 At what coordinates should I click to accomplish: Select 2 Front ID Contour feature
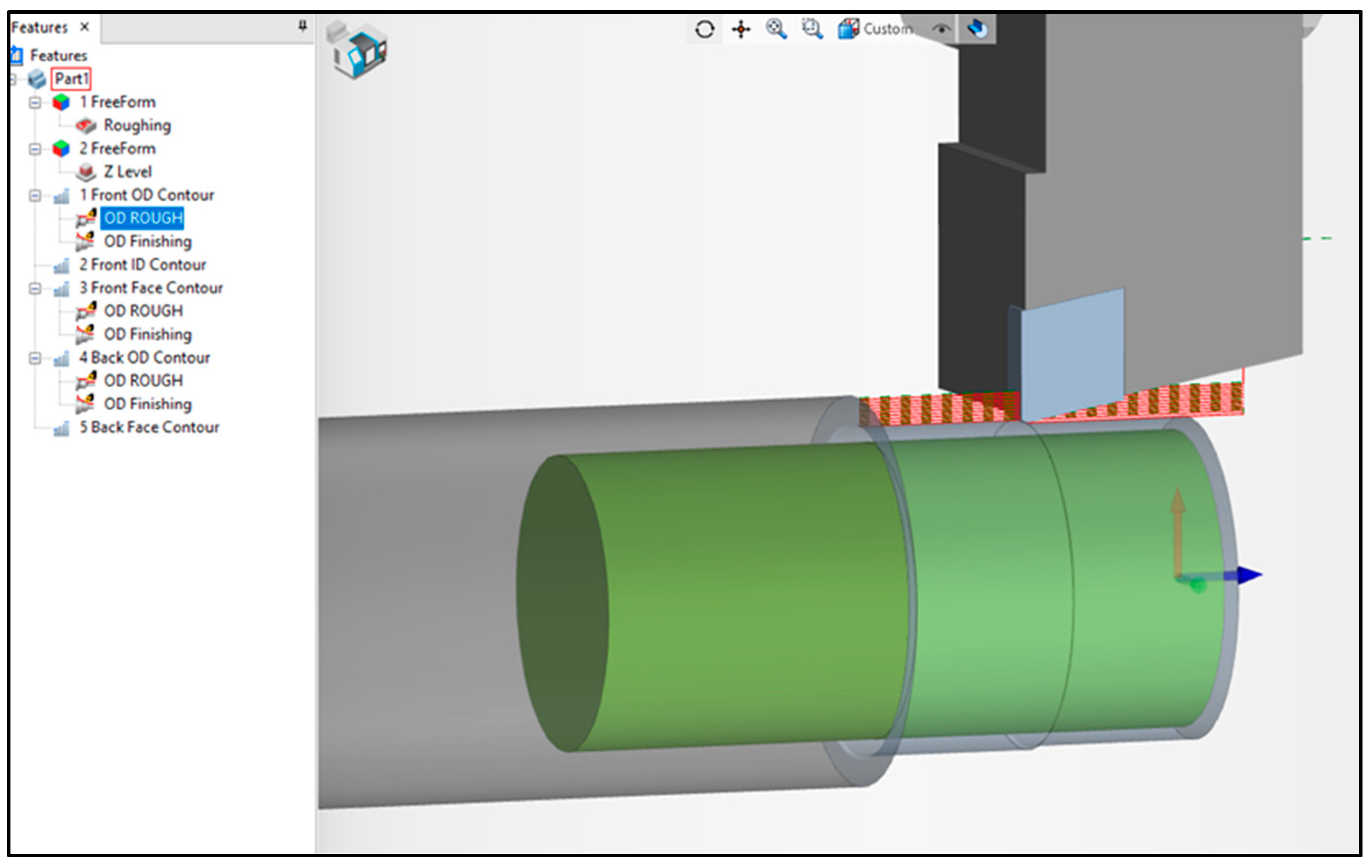coord(143,265)
